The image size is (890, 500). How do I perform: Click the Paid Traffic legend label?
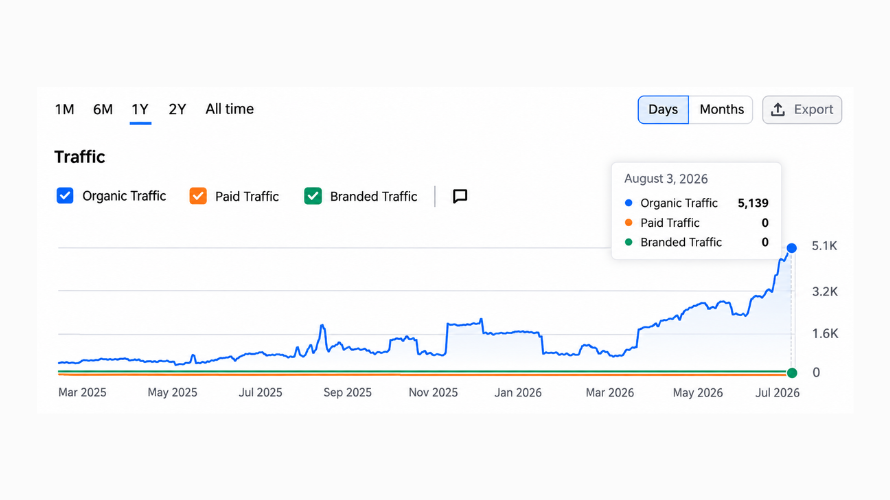tap(247, 196)
